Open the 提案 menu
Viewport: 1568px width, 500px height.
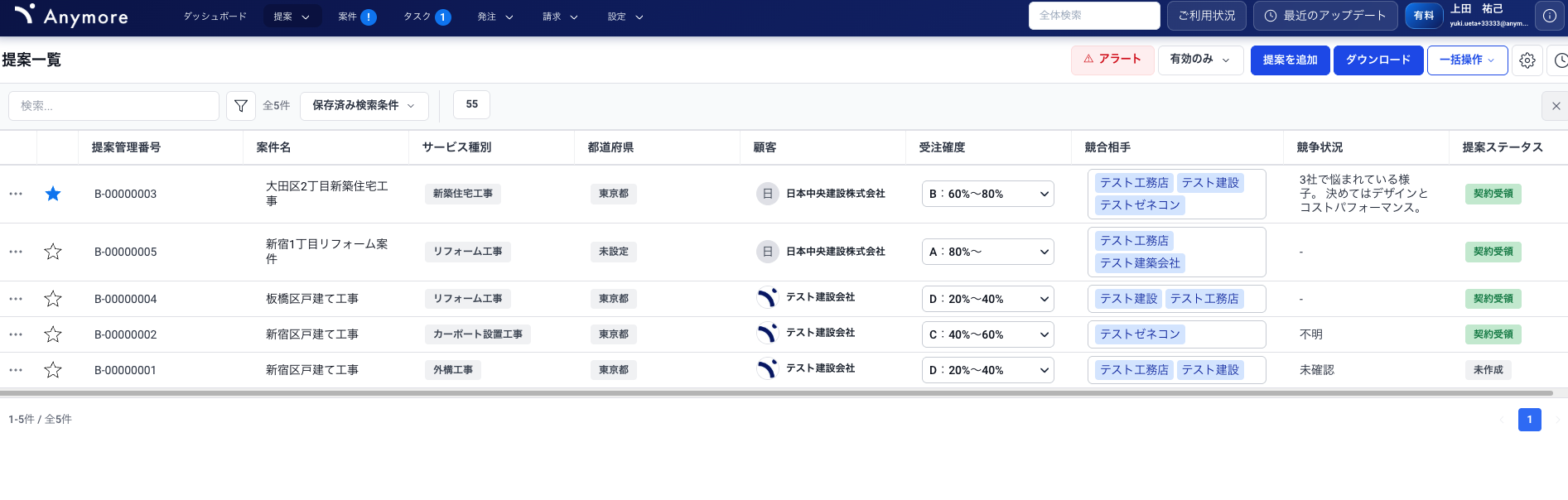pos(292,17)
